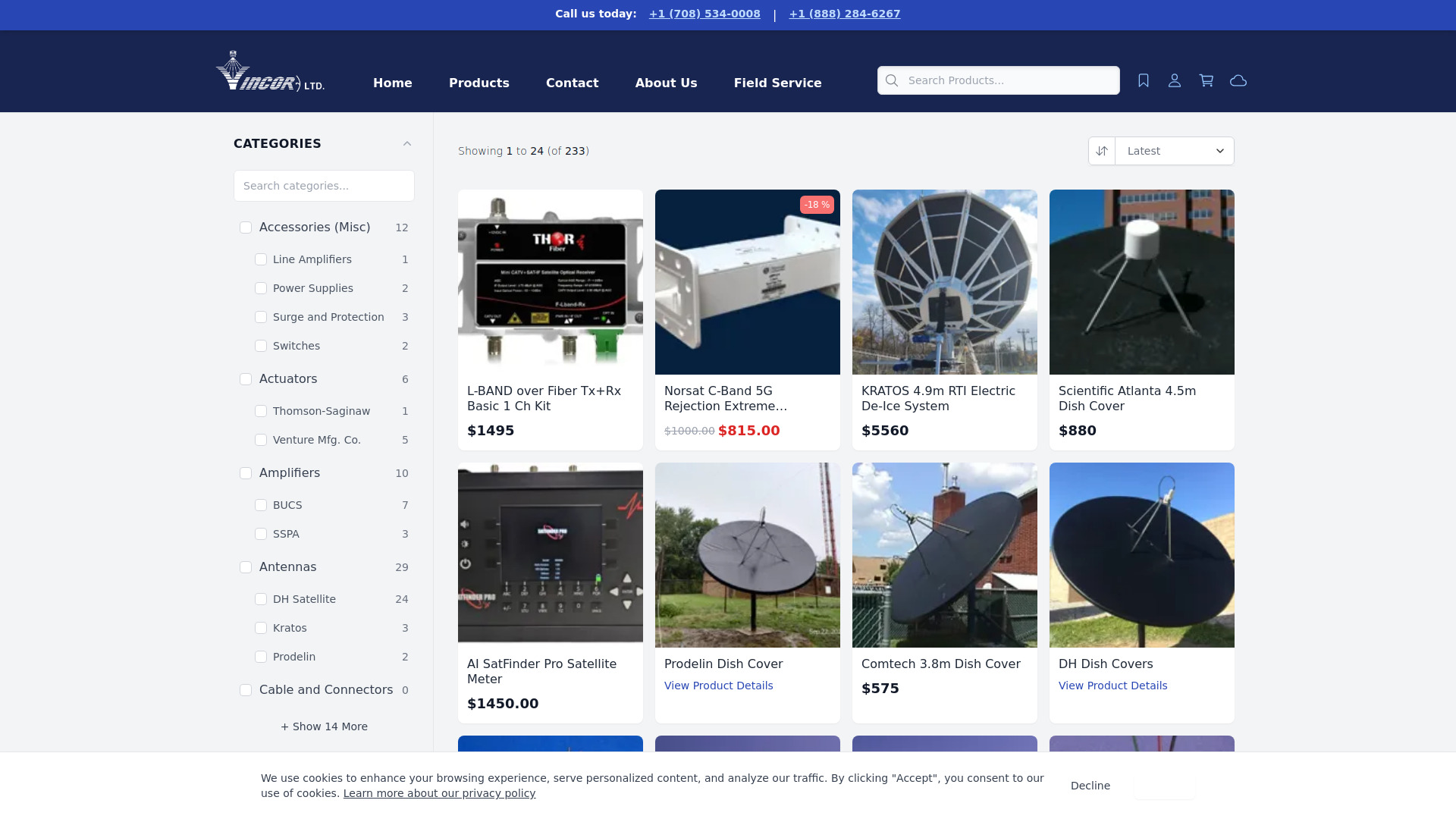Viewport: 1456px width, 819px height.
Task: Open the shopping cart icon
Action: [x=1207, y=80]
